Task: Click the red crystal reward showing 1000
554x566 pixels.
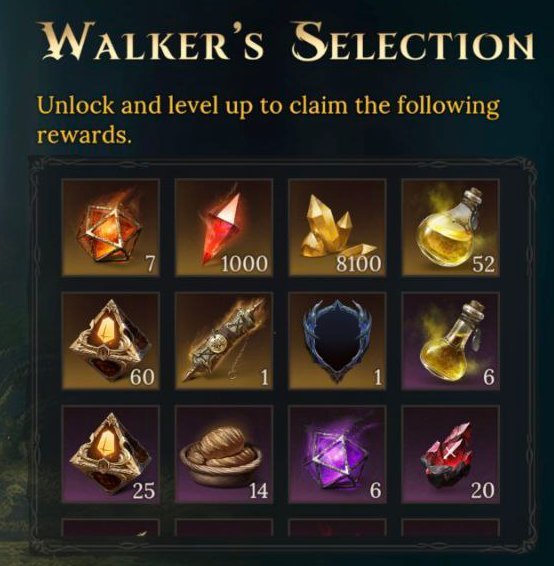Action: click(x=224, y=227)
